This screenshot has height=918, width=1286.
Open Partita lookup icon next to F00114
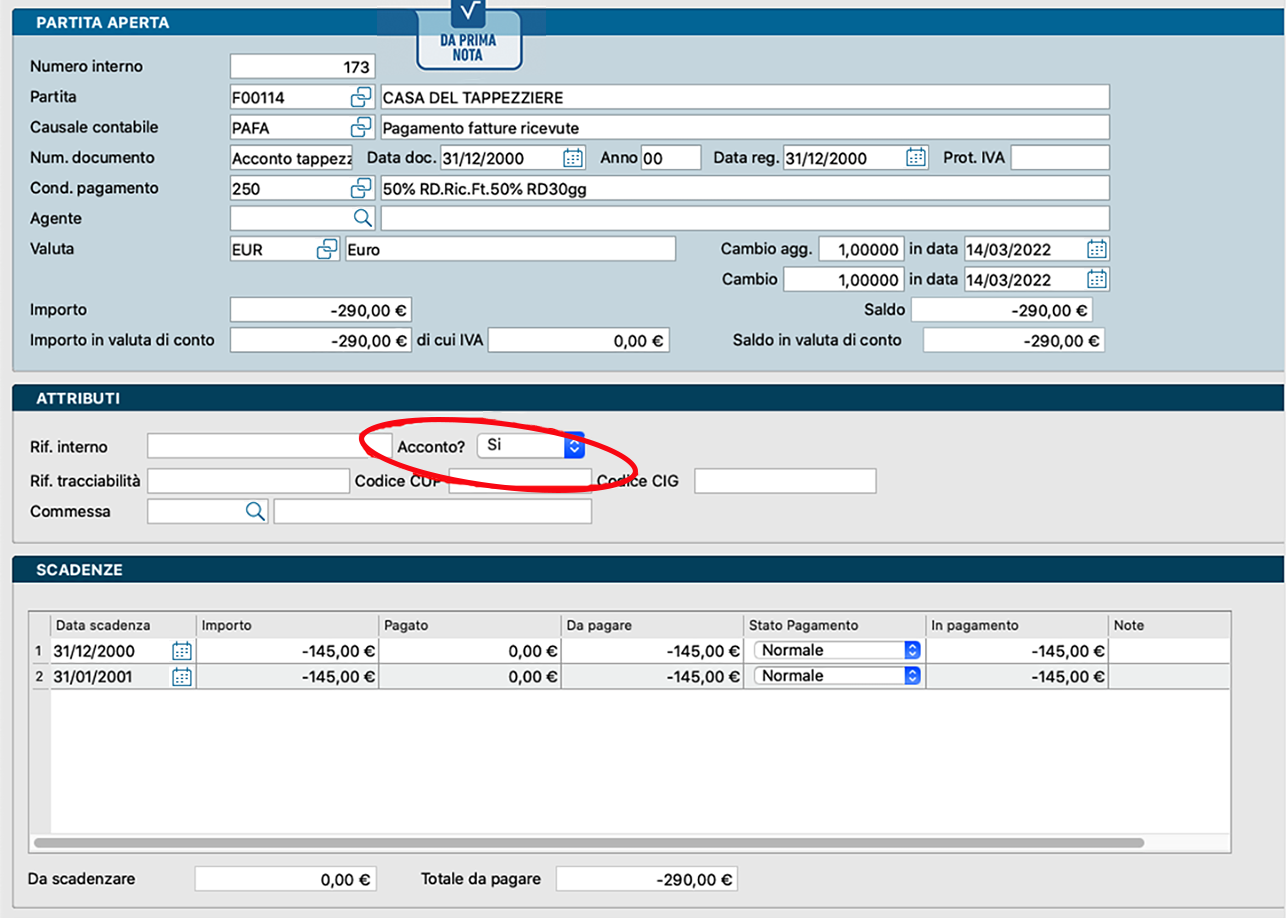coord(361,97)
